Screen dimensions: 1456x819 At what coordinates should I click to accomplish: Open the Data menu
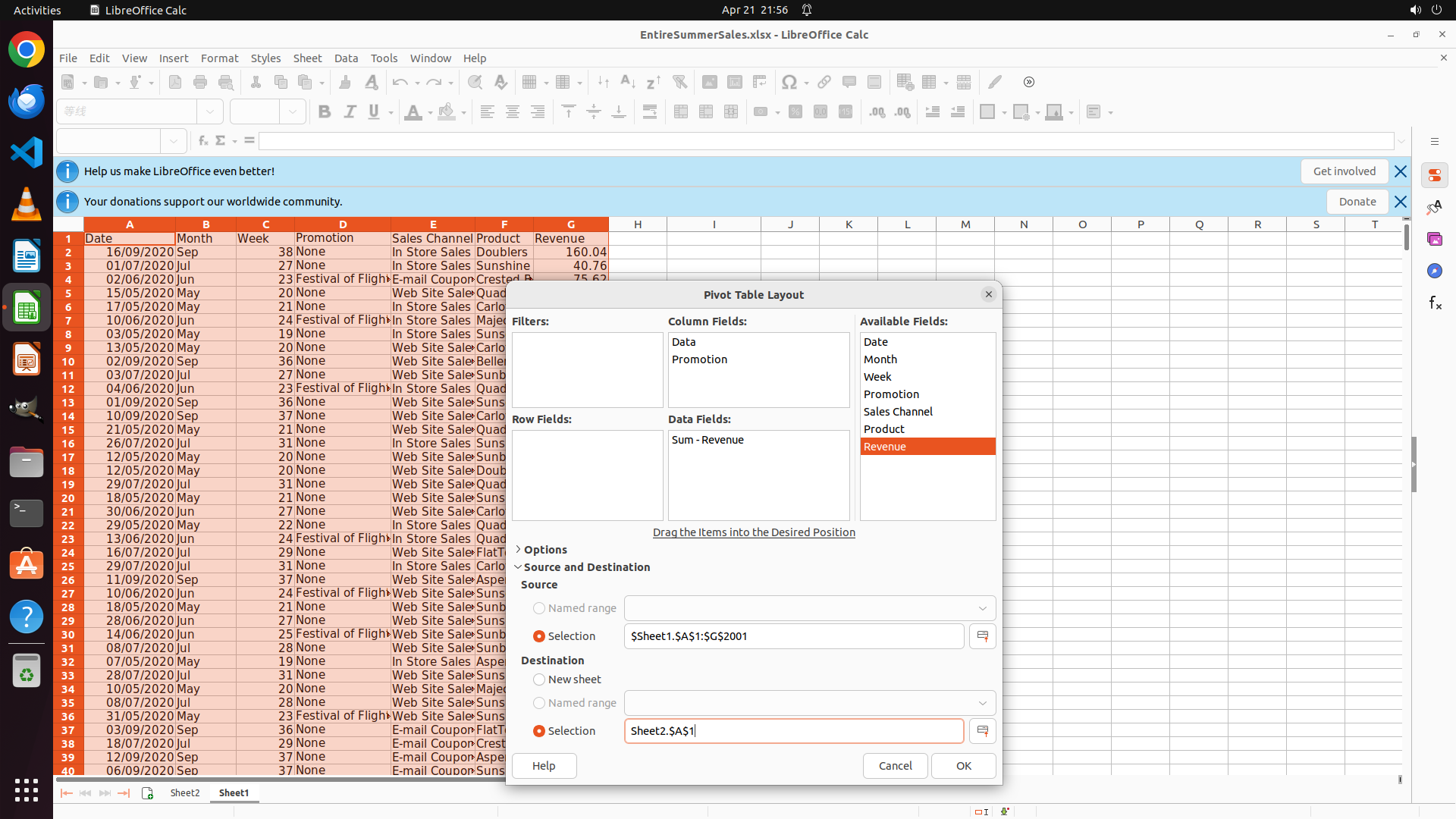[x=346, y=58]
